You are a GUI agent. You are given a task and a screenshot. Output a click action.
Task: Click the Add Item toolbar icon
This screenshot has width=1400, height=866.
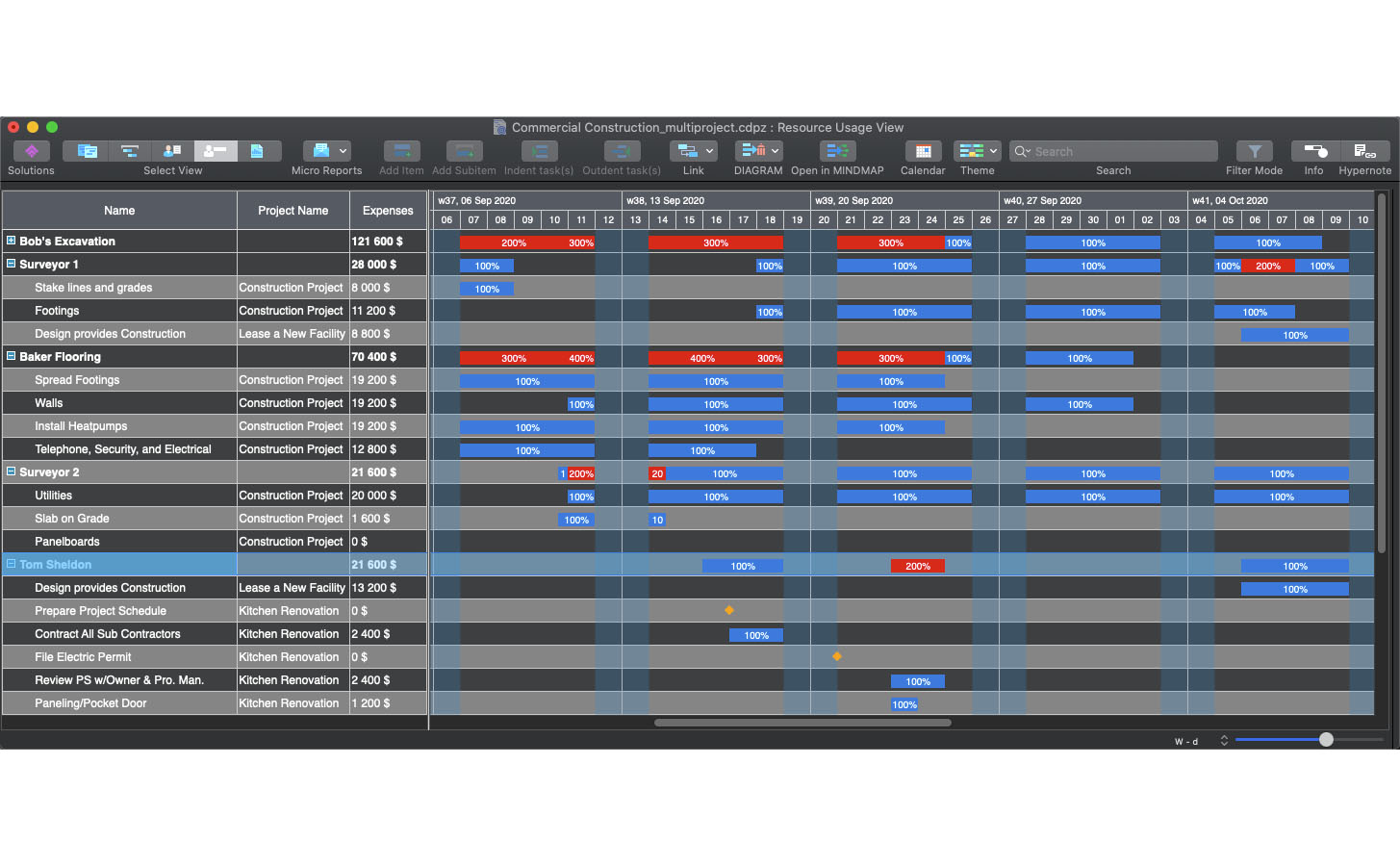(401, 151)
